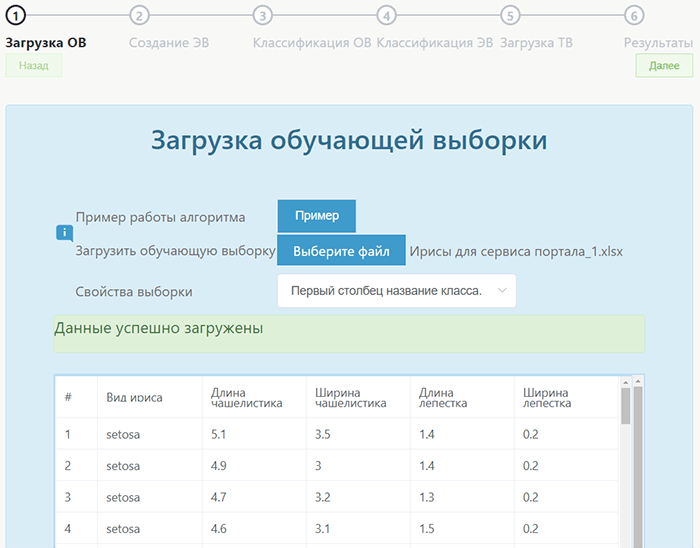This screenshot has height=548, width=700.
Task: Click value 3.1 in row 4
Action: [x=322, y=529]
